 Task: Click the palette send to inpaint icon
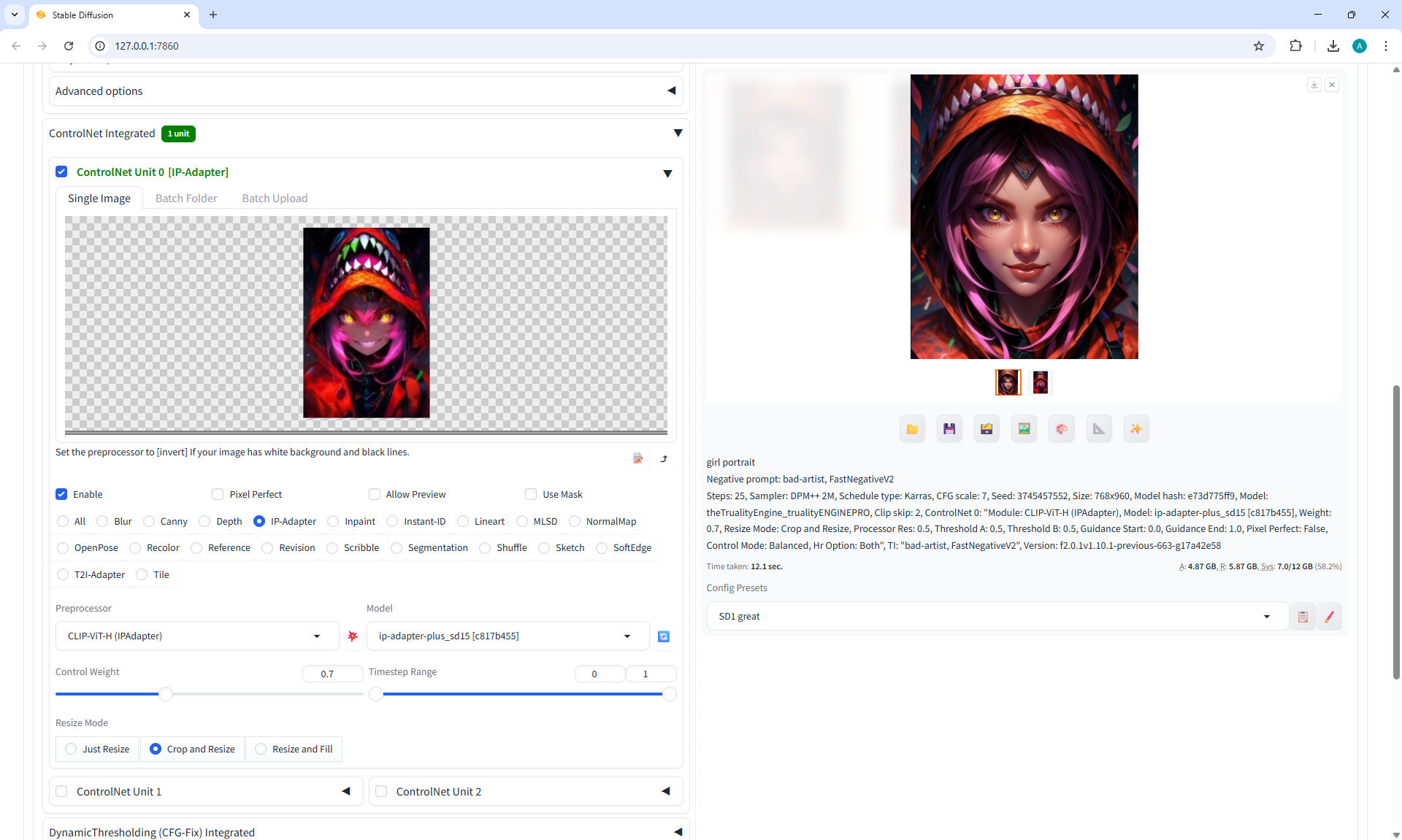(x=1062, y=429)
